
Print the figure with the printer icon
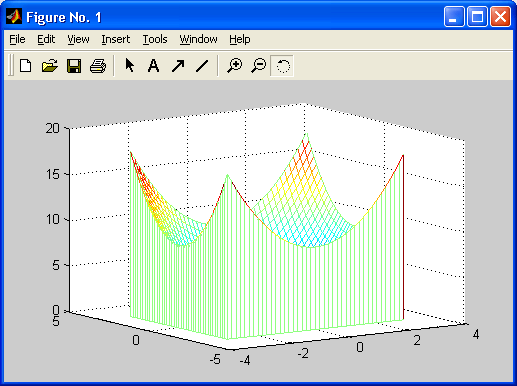98,66
